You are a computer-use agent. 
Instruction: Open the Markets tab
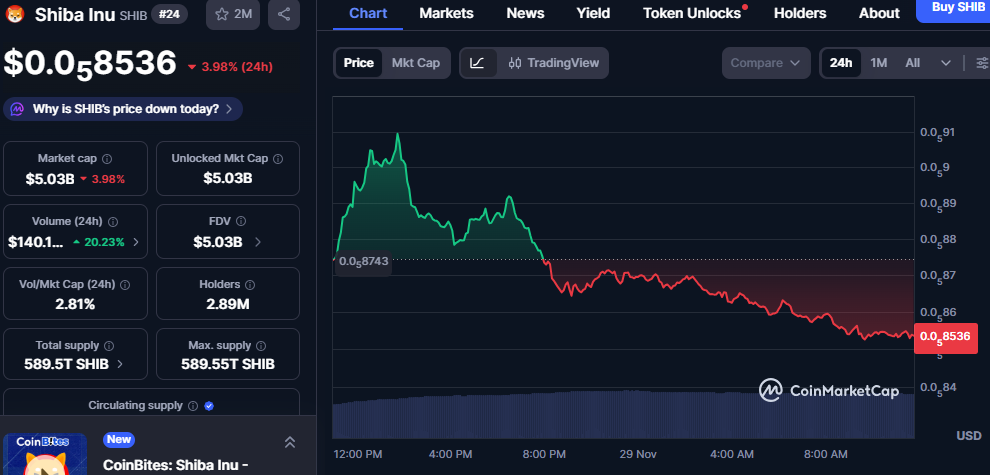(446, 13)
